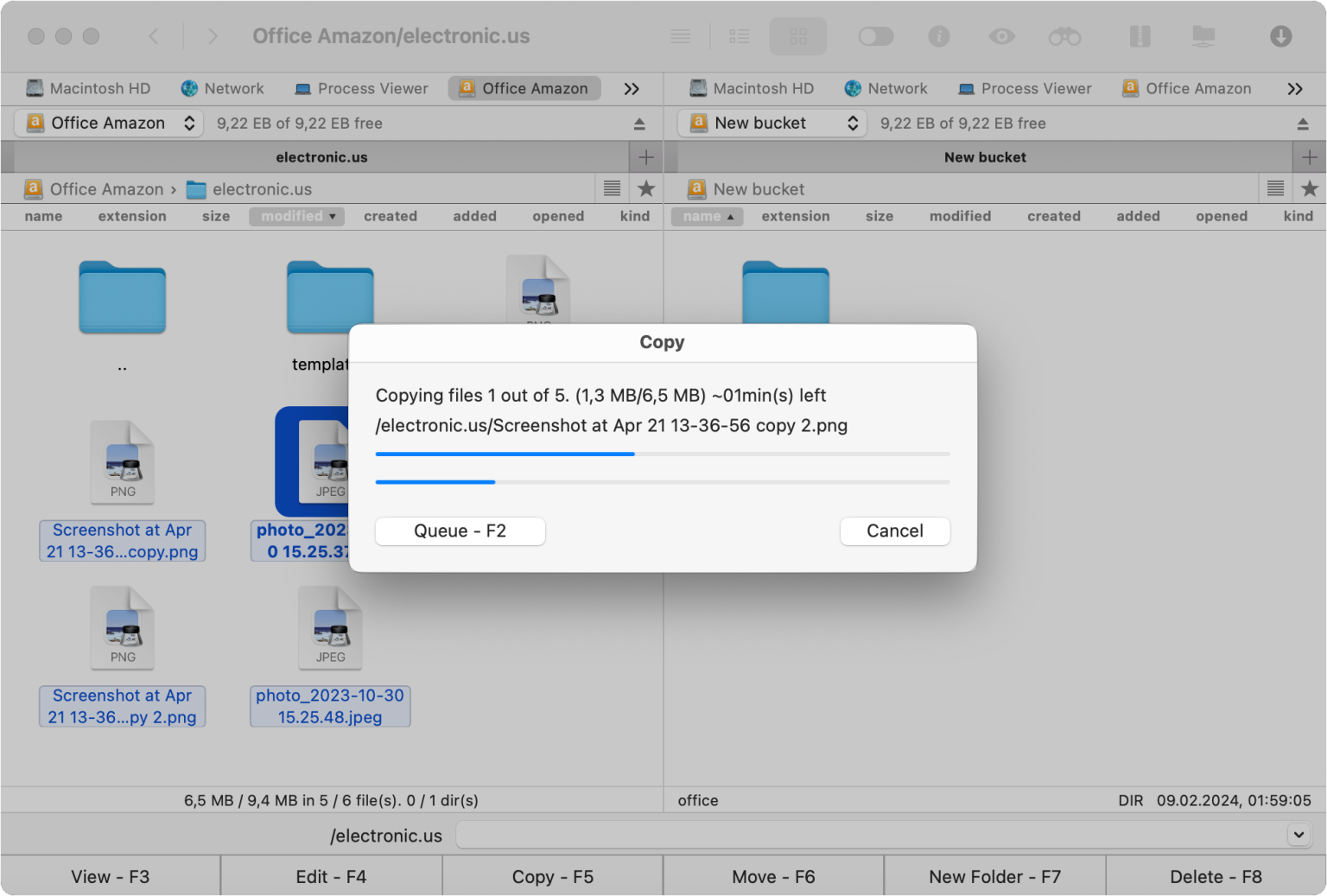
Task: Click the archive (zip) toolbar icon
Action: [1140, 36]
